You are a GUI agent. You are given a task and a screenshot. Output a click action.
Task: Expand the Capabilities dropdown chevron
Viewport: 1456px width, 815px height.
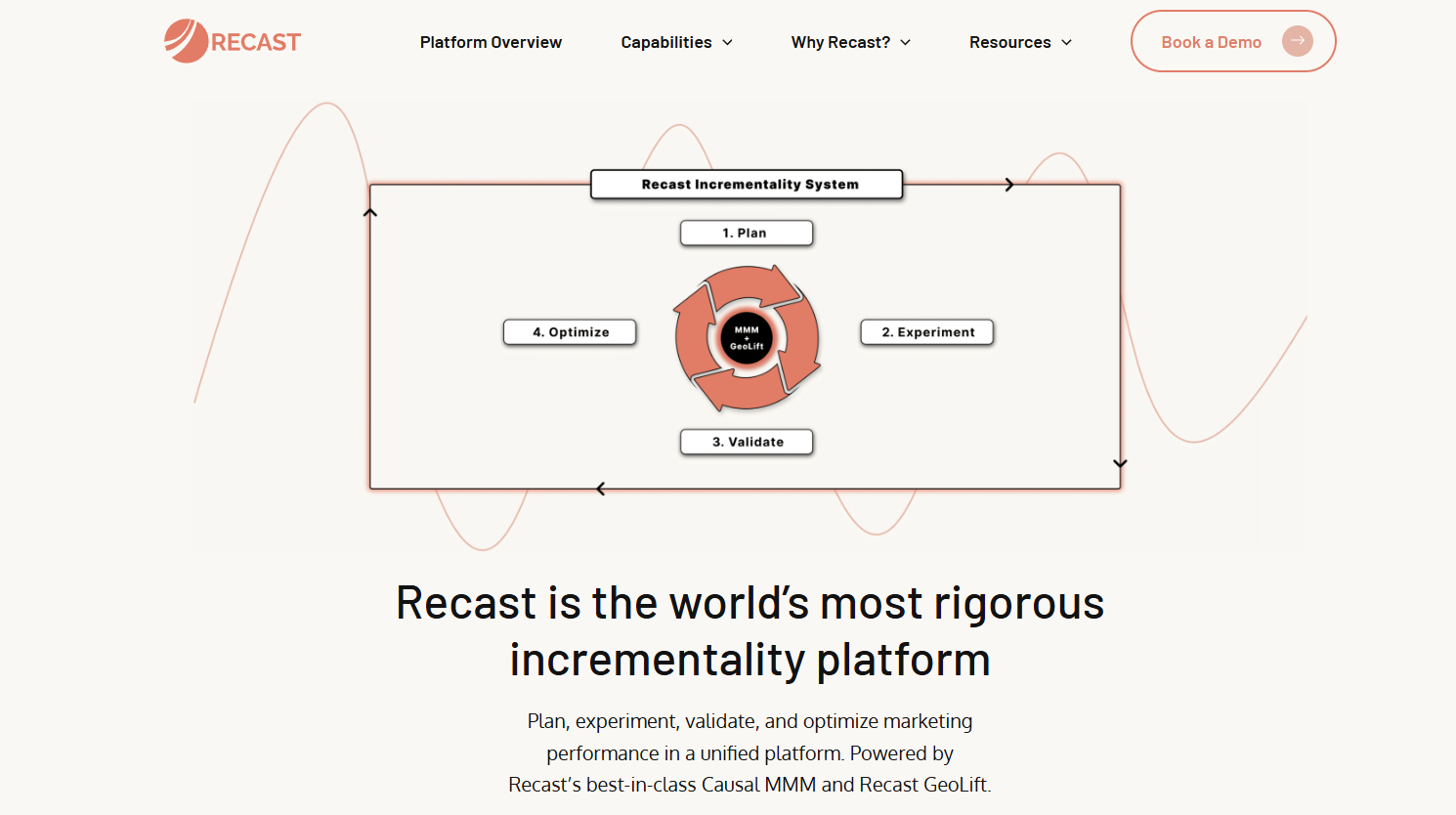727,42
